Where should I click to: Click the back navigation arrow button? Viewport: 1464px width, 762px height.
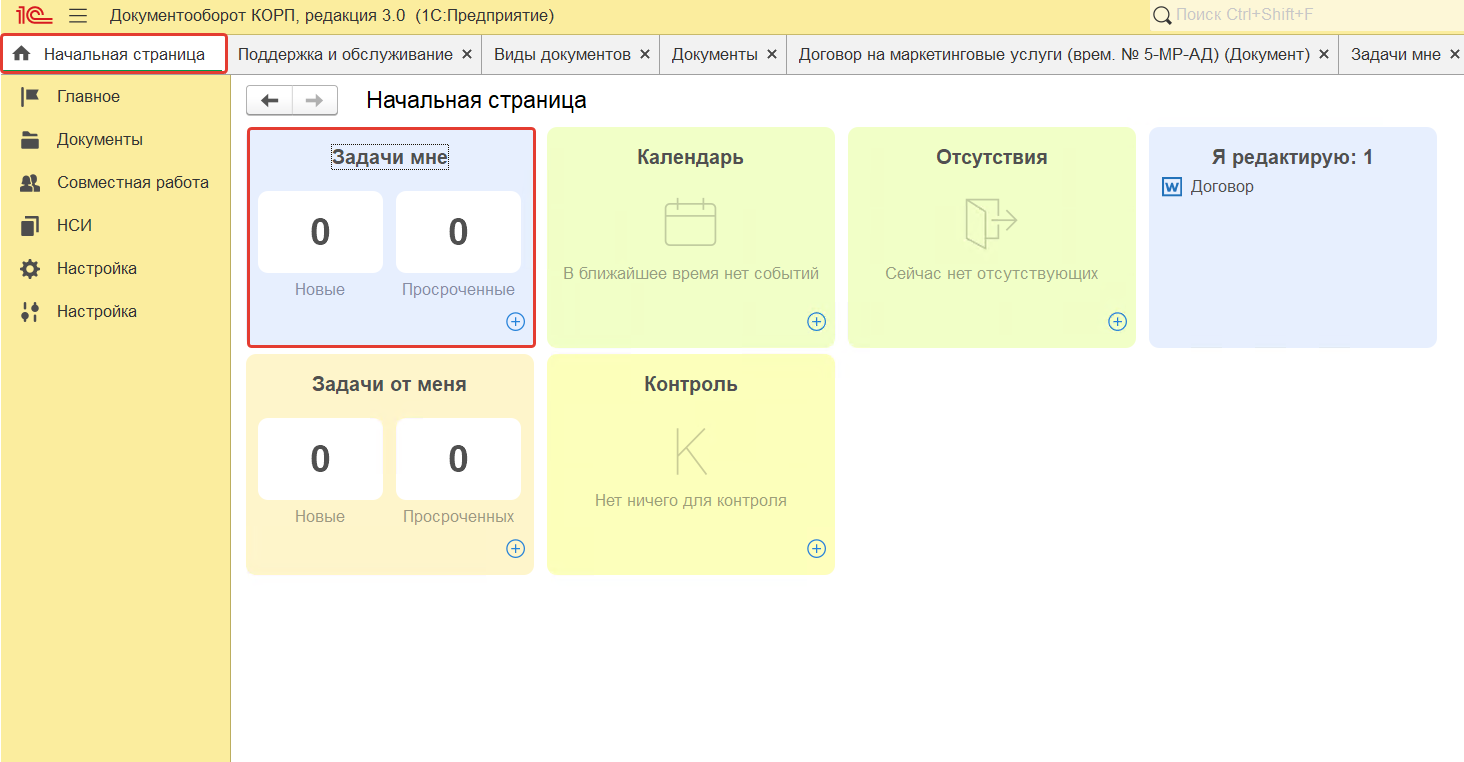pos(269,100)
